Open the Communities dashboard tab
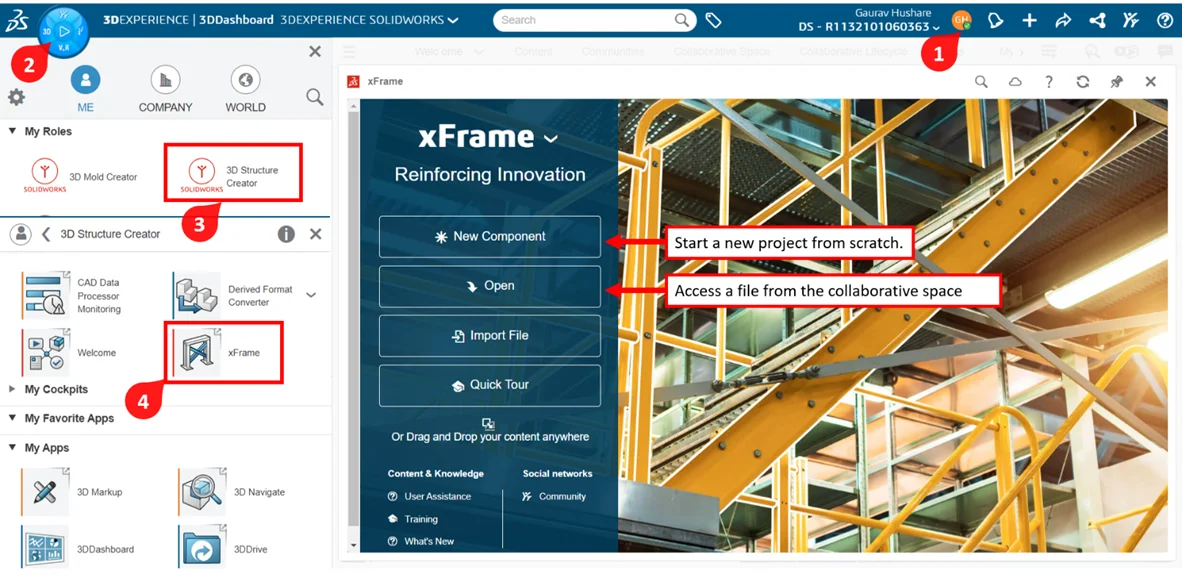Screen dimensions: 1182x581 613,52
